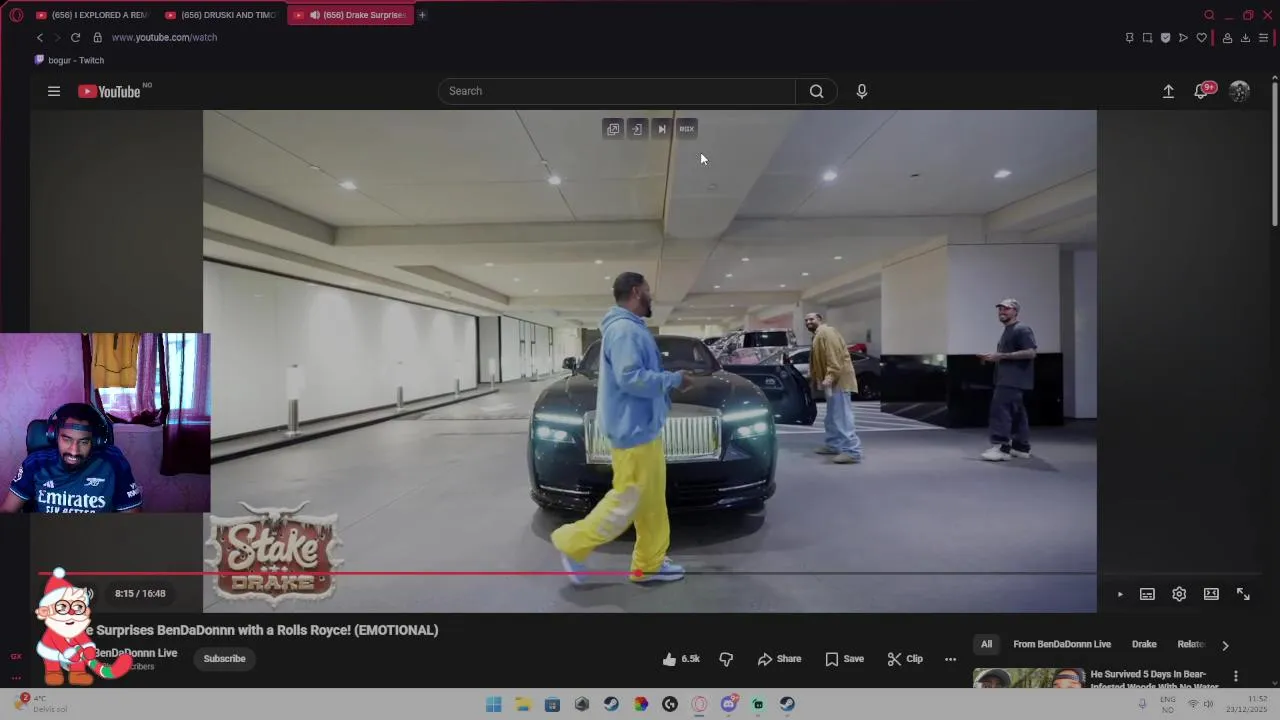
Task: Like the video with thumbs up
Action: pyautogui.click(x=680, y=659)
